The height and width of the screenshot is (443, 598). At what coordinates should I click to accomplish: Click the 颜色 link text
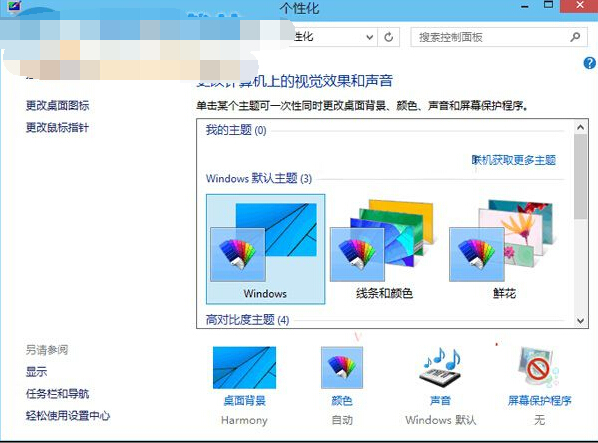pyautogui.click(x=342, y=401)
